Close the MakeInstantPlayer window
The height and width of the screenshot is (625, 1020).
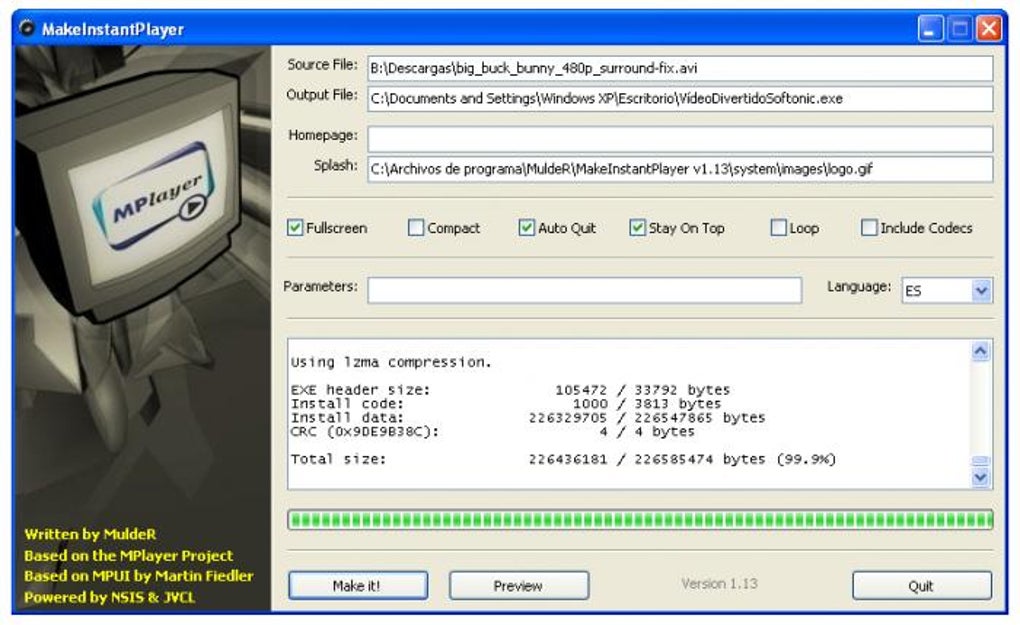(x=989, y=29)
